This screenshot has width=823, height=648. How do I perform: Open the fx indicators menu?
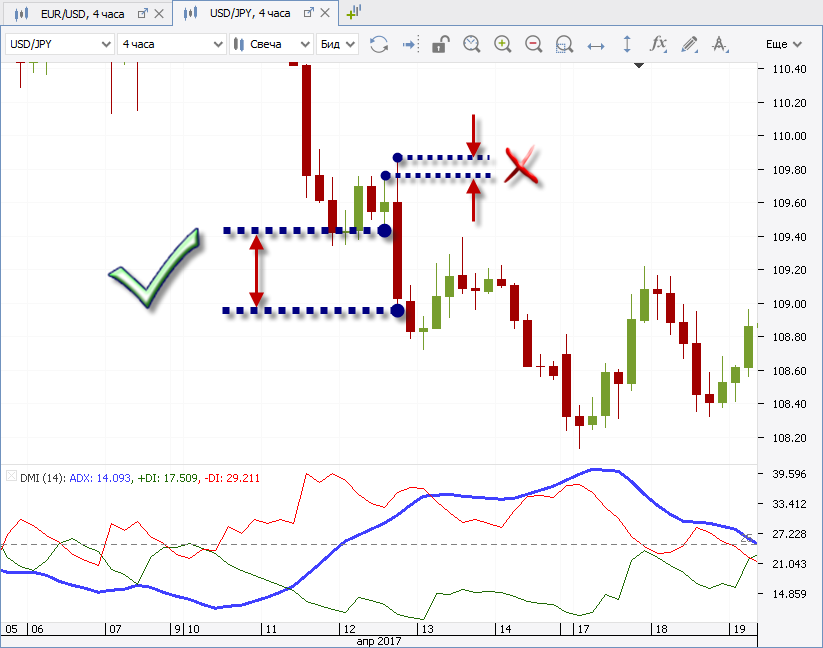click(x=658, y=44)
